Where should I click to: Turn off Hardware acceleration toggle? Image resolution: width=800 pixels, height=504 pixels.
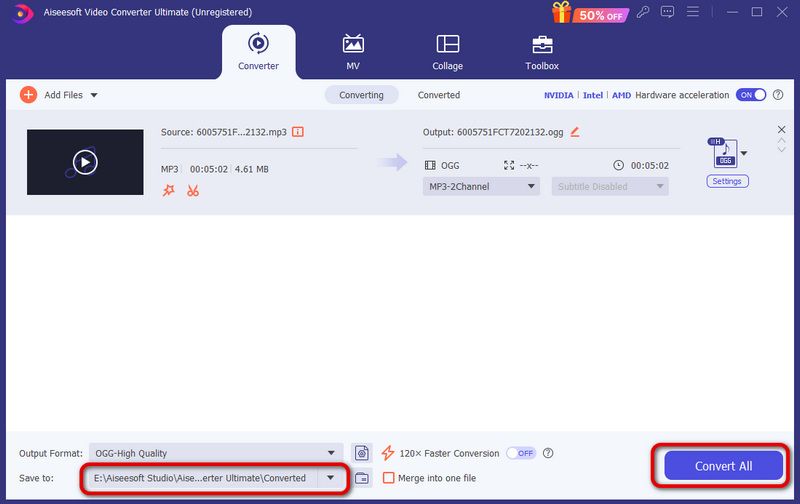coord(751,95)
